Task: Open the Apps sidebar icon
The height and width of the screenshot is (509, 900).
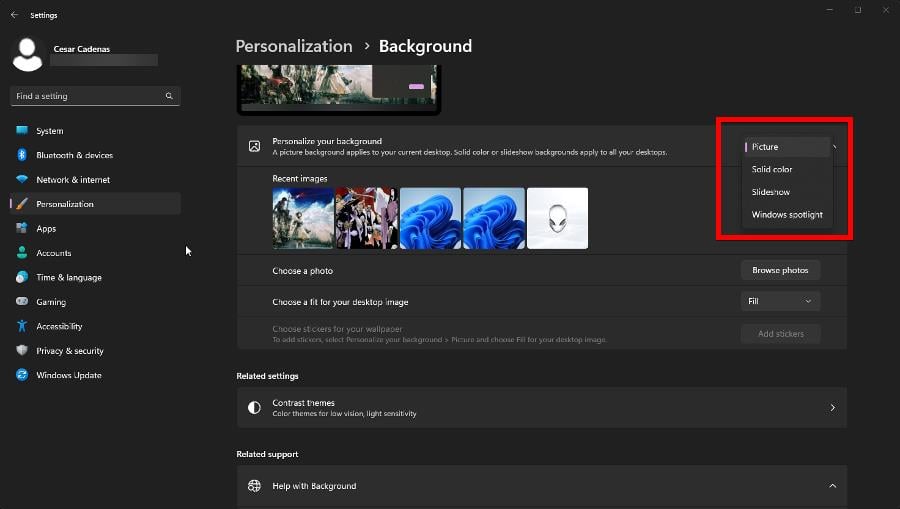Action: coord(21,229)
